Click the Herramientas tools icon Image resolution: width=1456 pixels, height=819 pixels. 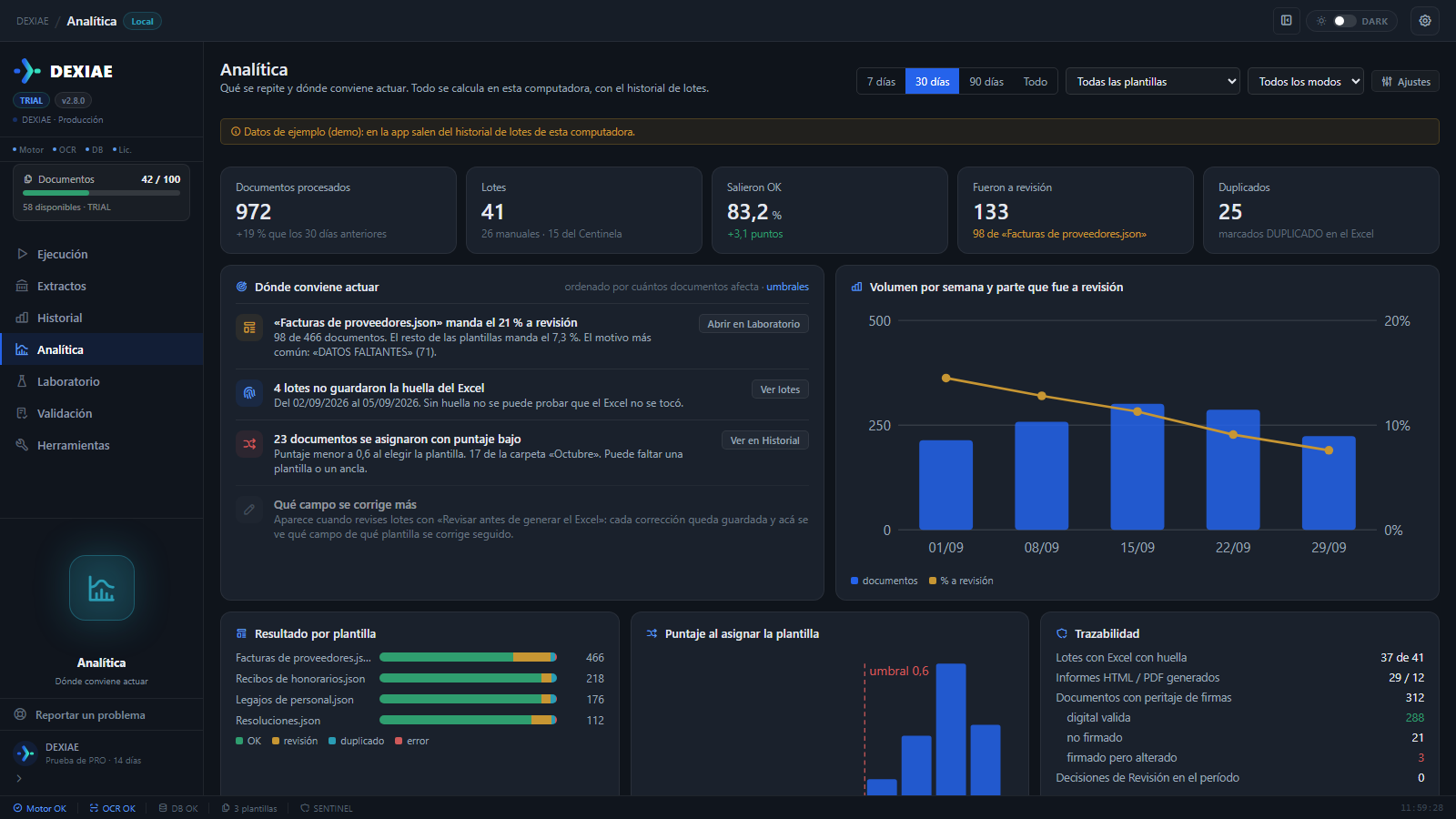coord(22,445)
